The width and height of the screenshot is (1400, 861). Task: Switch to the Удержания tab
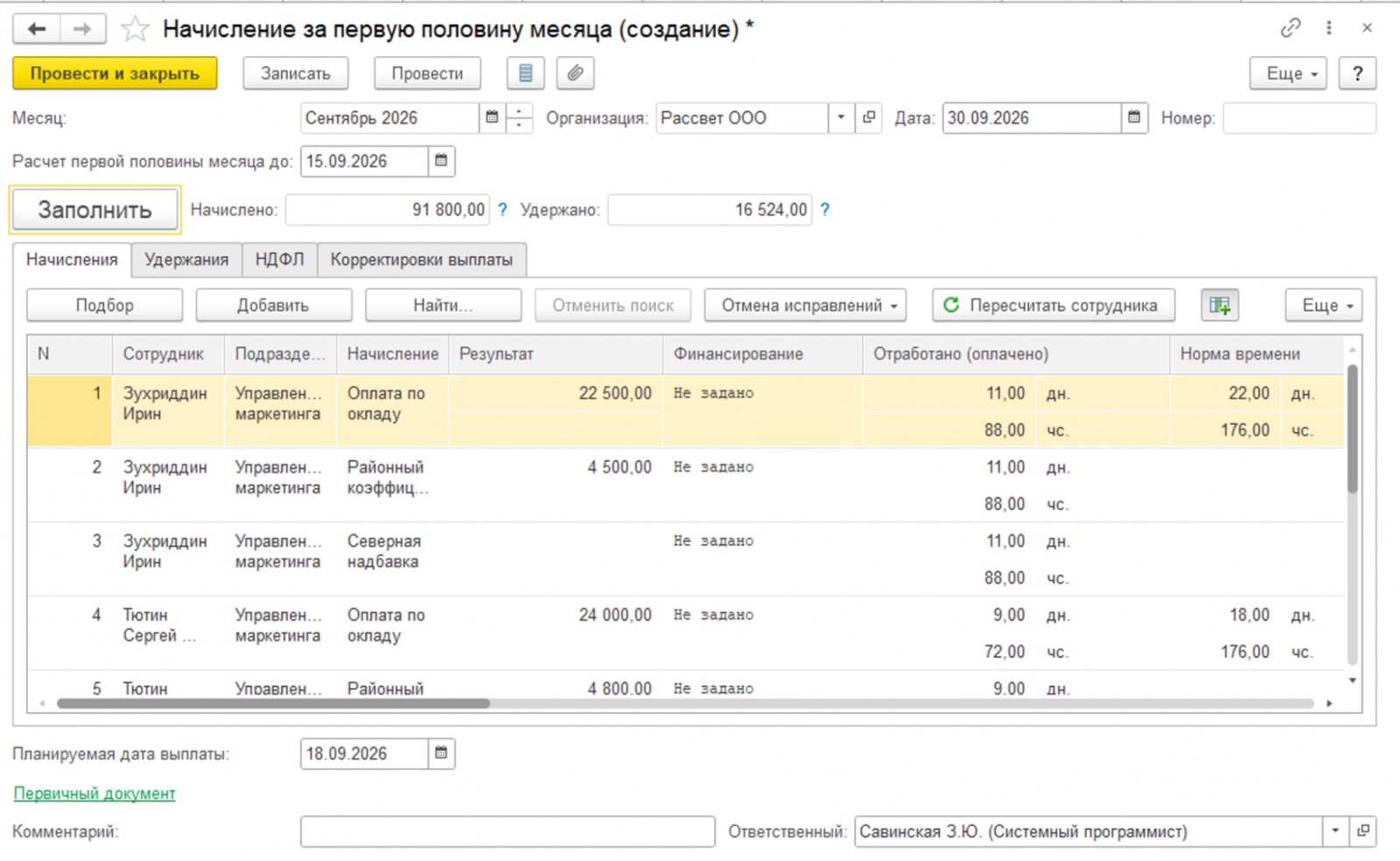[186, 260]
